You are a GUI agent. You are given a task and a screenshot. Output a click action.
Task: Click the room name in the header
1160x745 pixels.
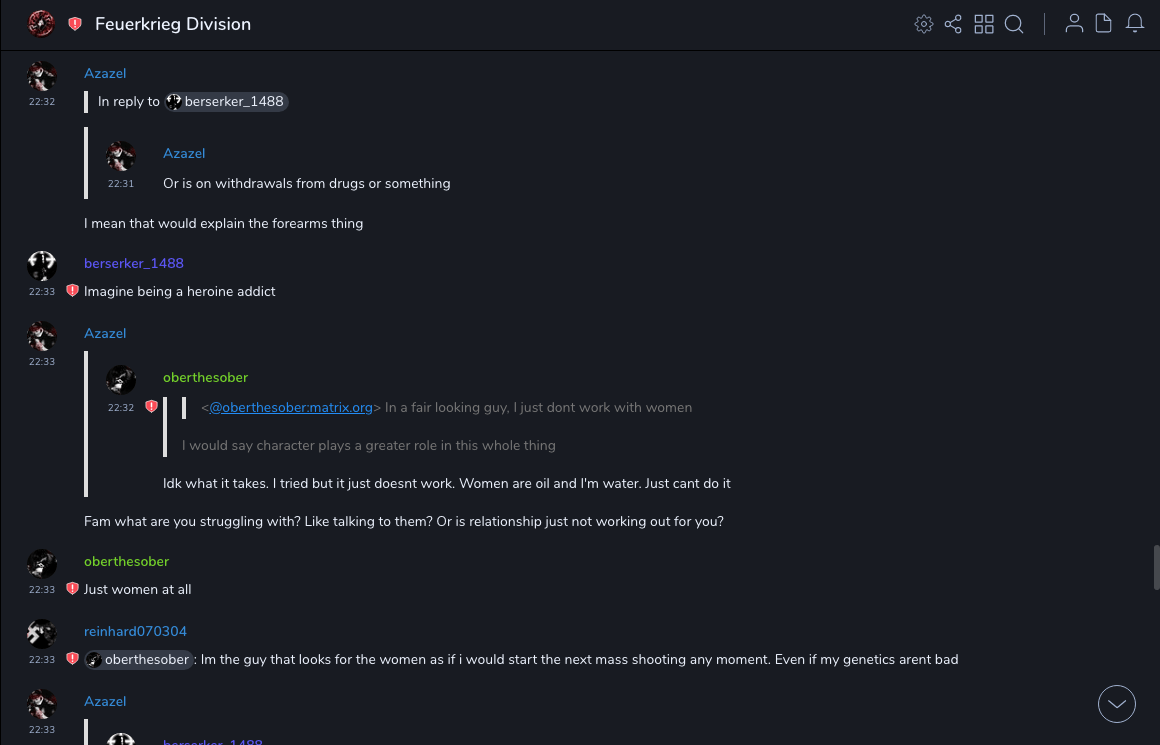173,24
